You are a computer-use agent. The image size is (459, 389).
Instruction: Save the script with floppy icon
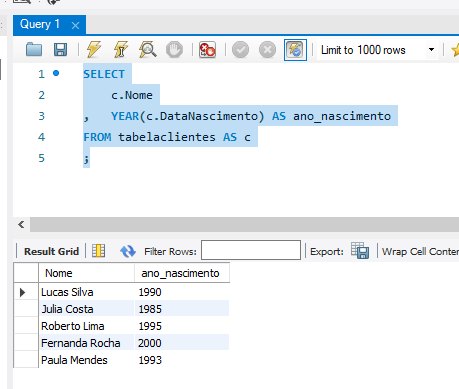click(x=60, y=50)
